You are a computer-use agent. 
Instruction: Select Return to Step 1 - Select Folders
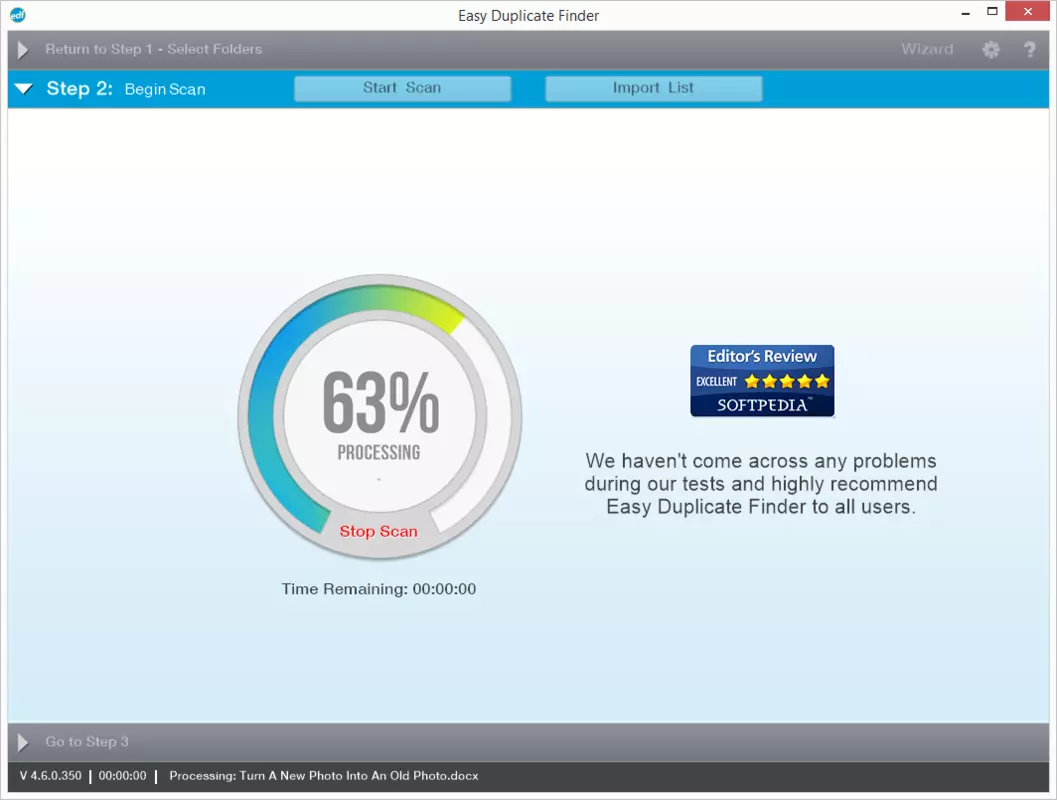pos(154,49)
